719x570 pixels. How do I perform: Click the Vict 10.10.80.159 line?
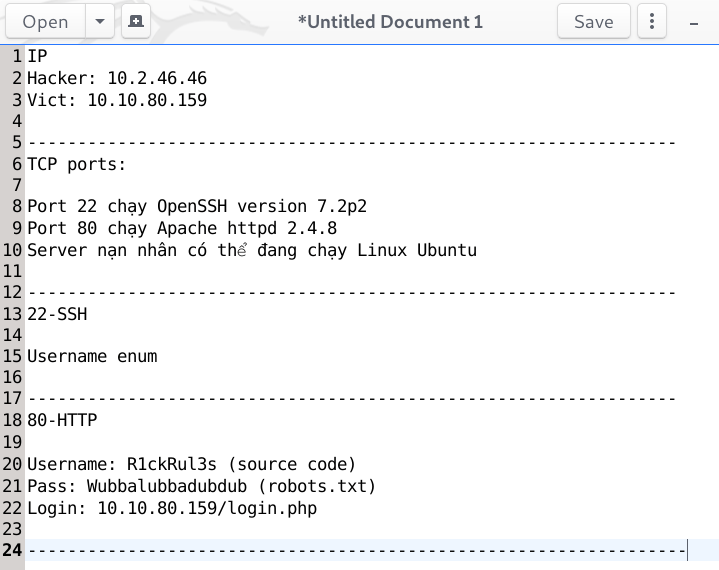(117, 100)
